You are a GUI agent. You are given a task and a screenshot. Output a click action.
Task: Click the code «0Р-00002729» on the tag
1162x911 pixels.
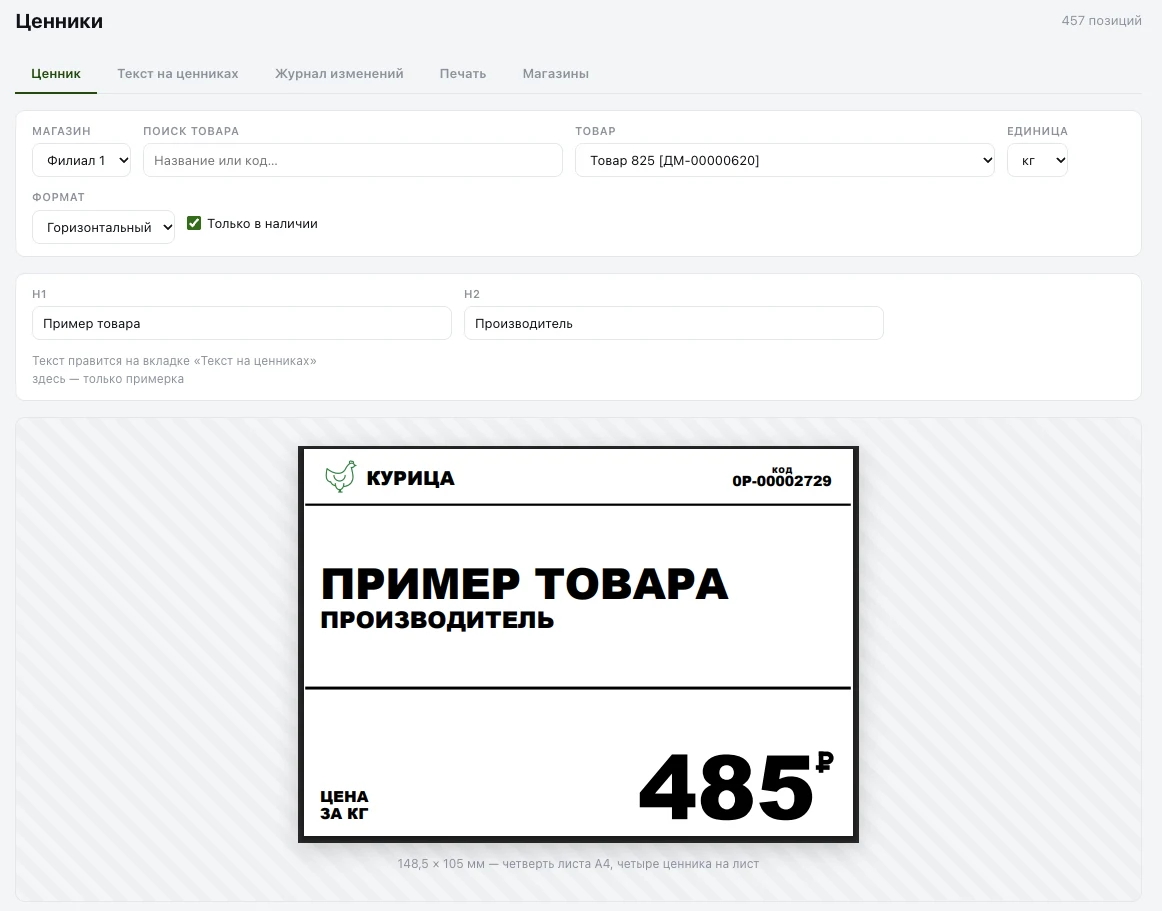click(782, 481)
